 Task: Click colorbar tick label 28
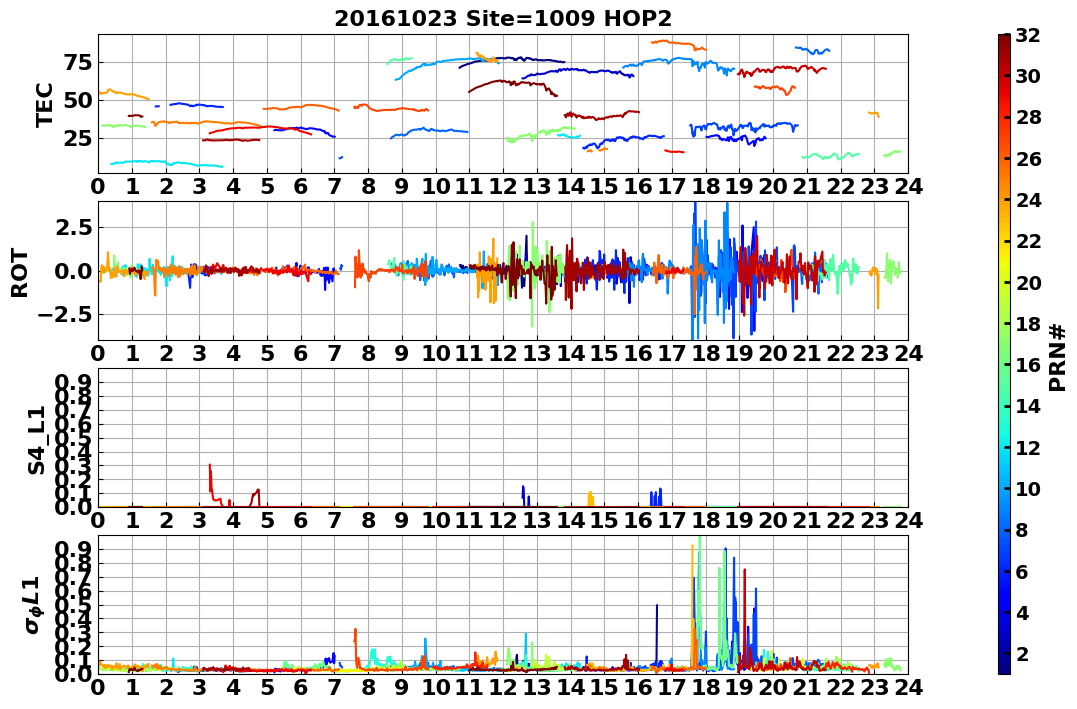coord(1028,117)
